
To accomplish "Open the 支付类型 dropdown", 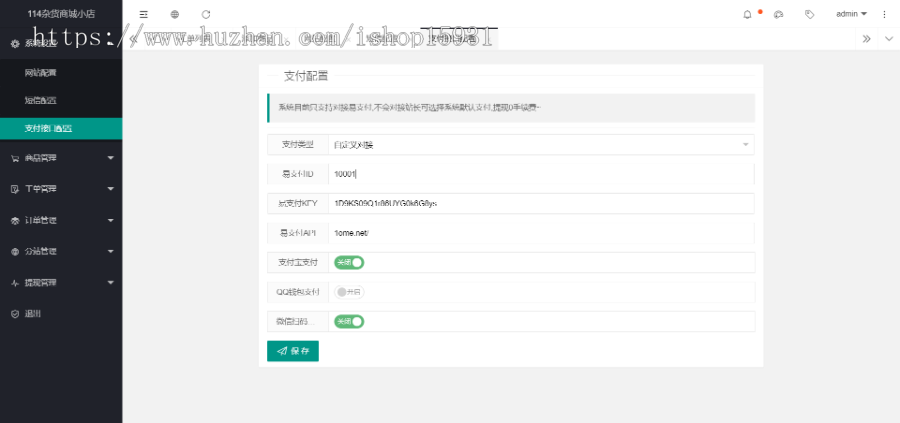I will pyautogui.click(x=541, y=145).
